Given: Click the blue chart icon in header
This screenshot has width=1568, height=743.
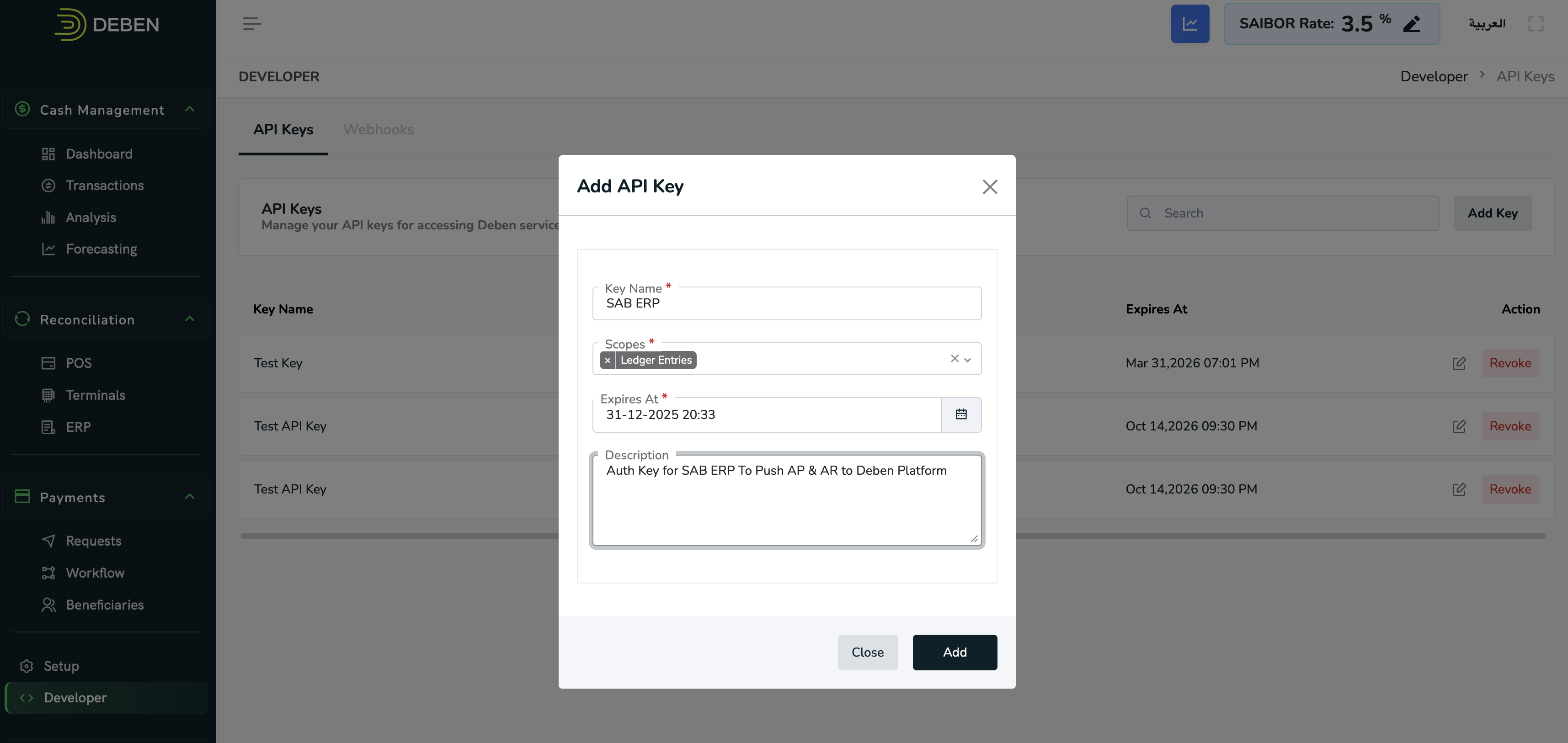Looking at the screenshot, I should pyautogui.click(x=1189, y=24).
